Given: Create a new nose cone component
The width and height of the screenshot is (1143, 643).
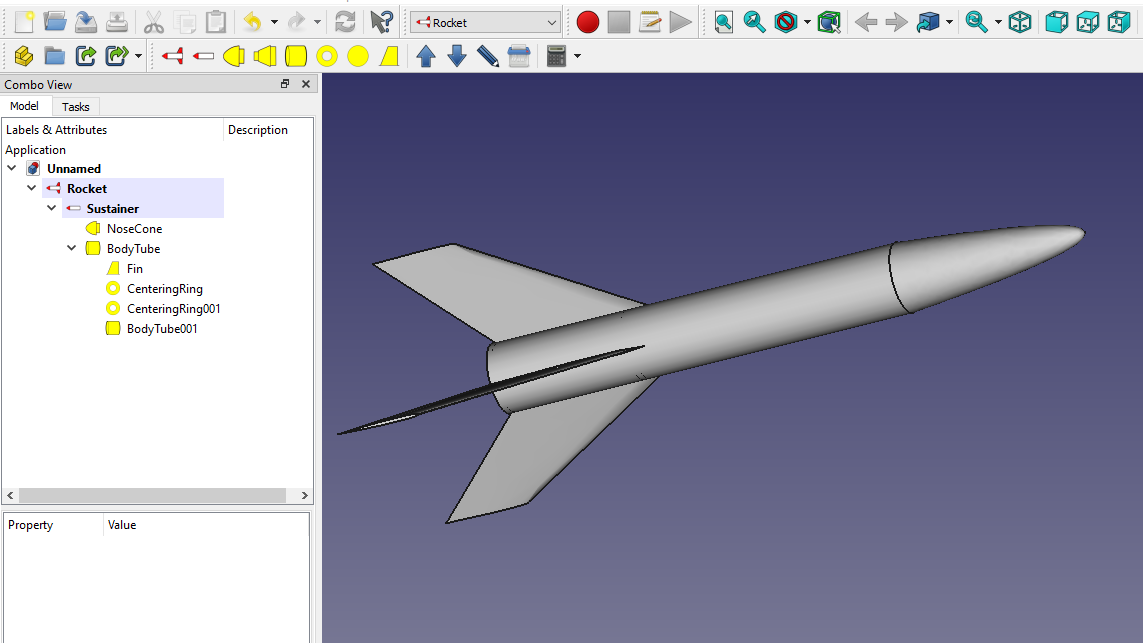Looking at the screenshot, I should [x=233, y=56].
